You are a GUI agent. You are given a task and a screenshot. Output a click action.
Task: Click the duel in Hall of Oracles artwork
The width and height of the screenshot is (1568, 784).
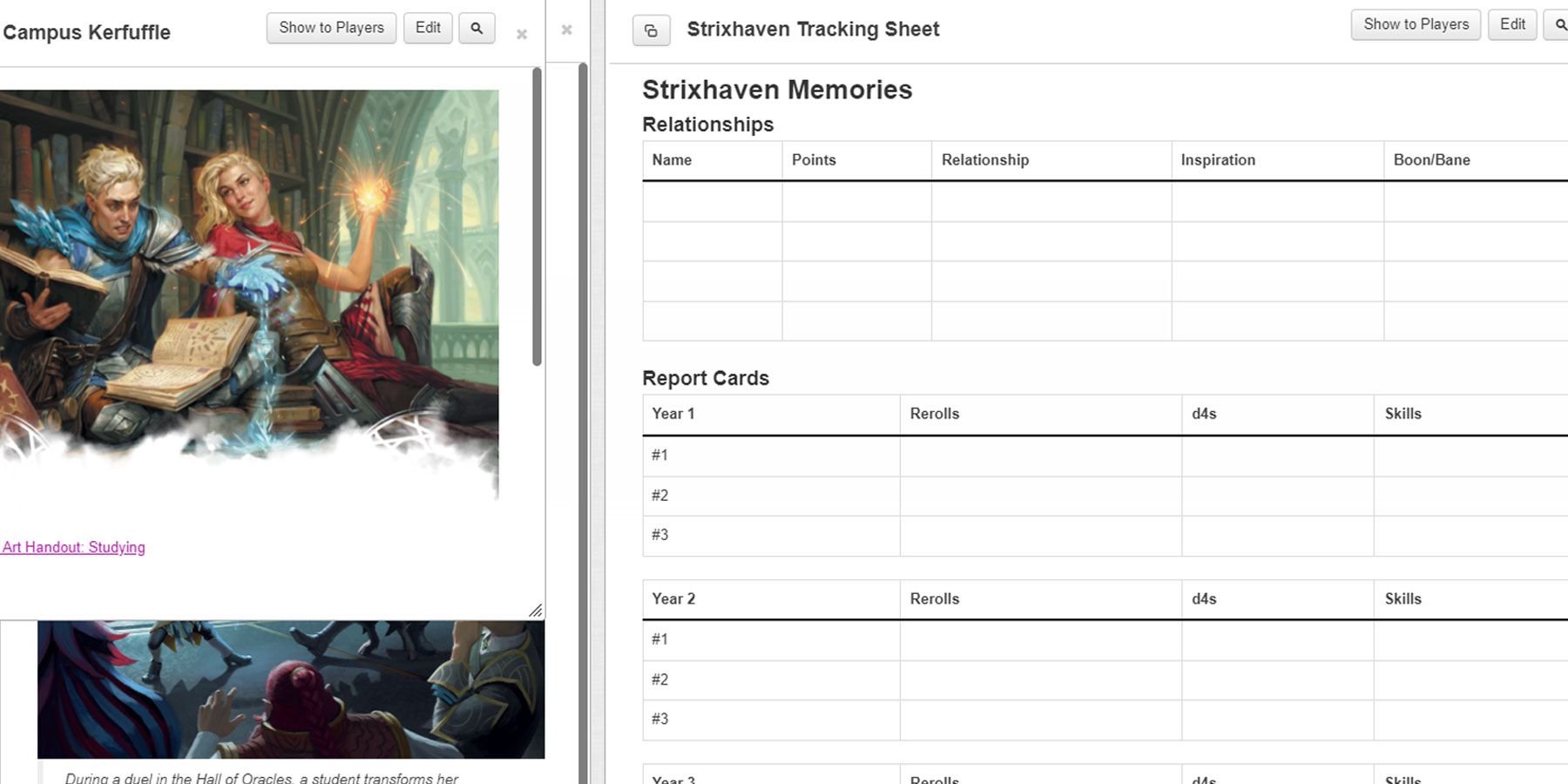coord(291,689)
